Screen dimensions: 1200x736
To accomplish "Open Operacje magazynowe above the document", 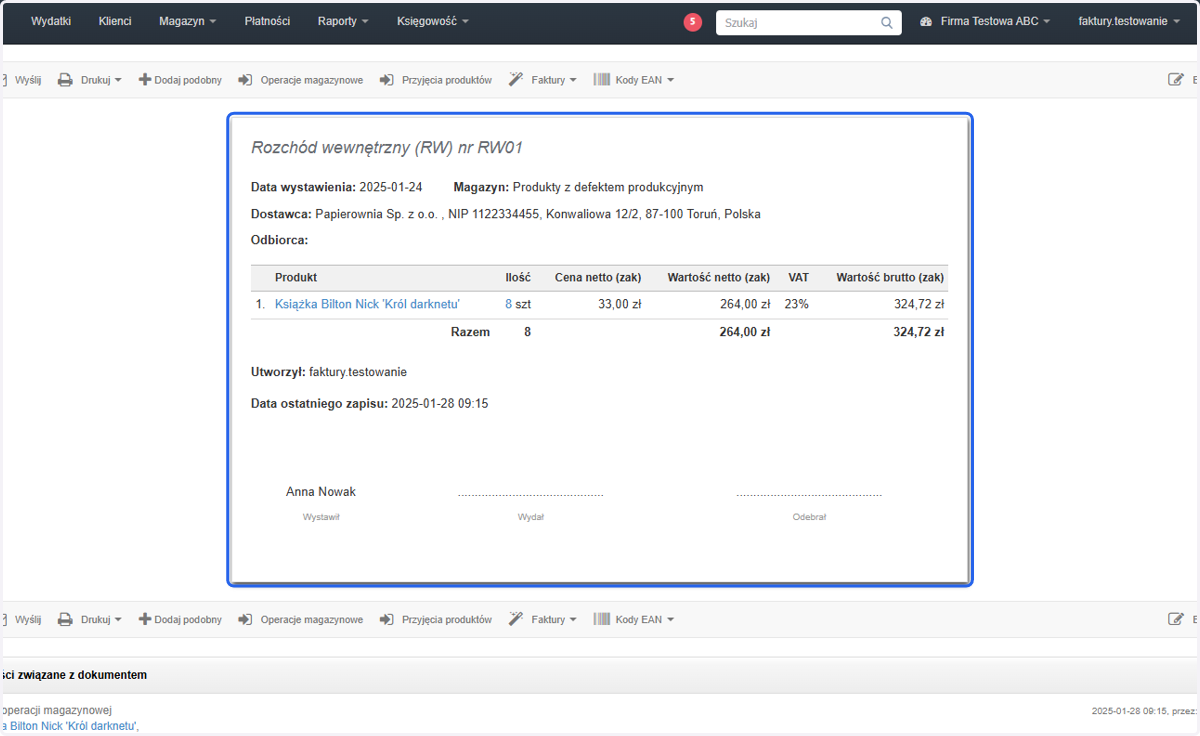I will (x=300, y=80).
